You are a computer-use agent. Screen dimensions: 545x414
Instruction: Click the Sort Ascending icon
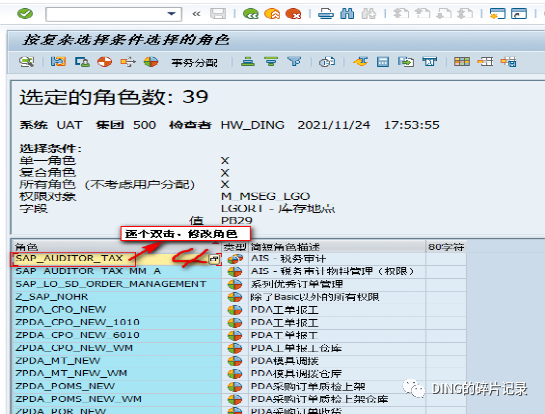248,62
